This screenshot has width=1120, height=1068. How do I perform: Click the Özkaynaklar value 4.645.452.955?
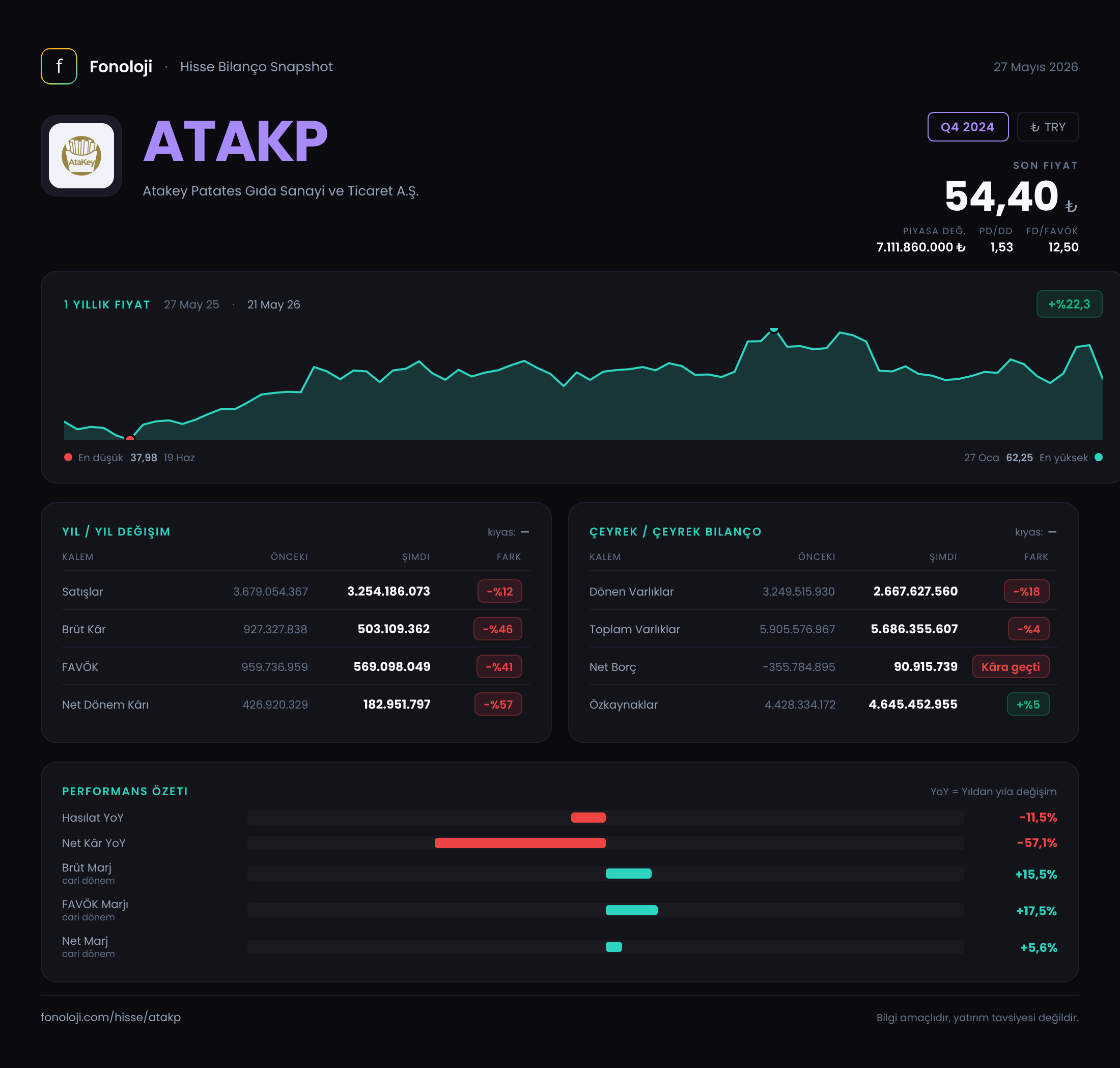pos(913,704)
